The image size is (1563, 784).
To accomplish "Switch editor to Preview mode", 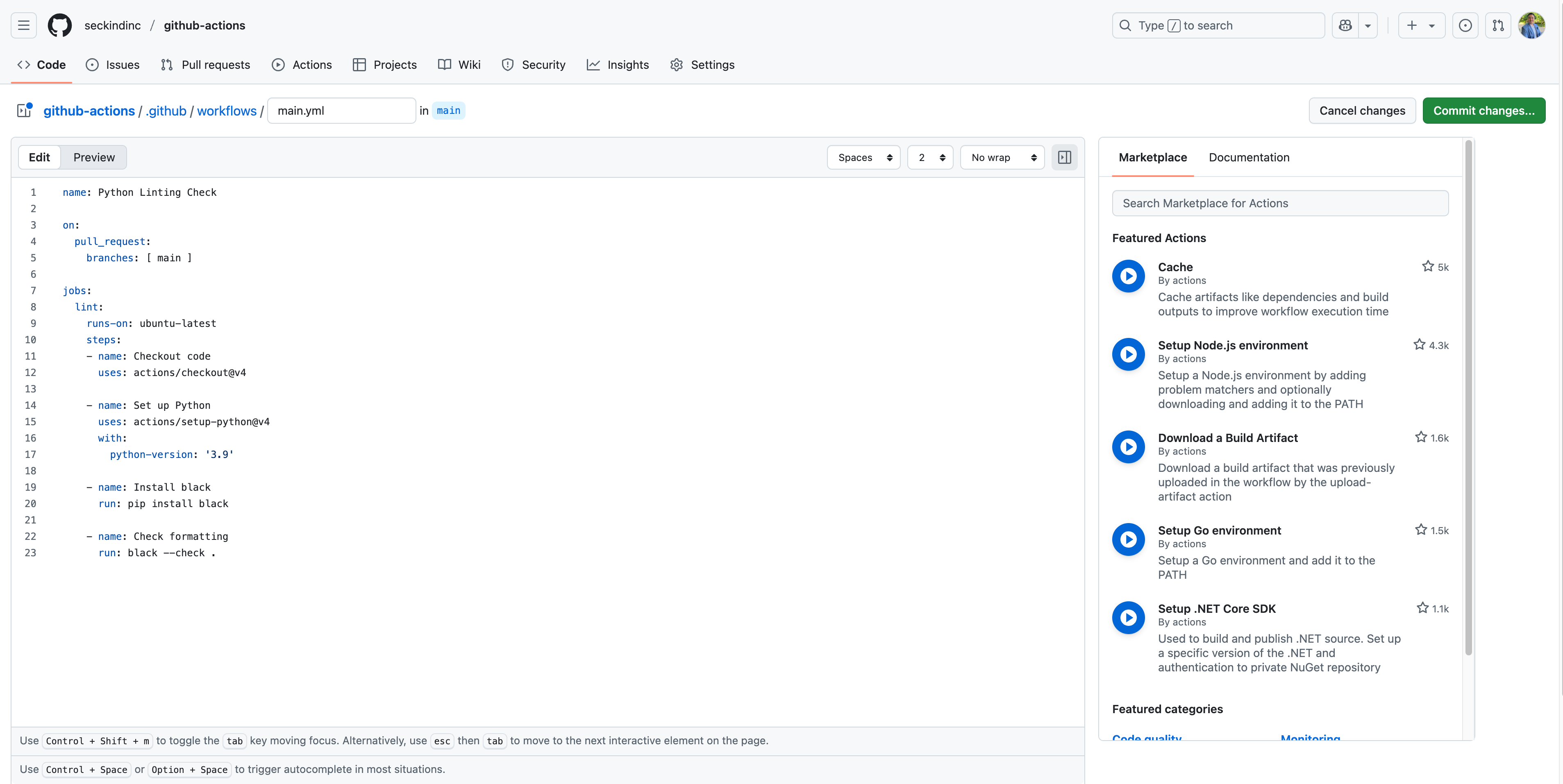I will pos(93,158).
